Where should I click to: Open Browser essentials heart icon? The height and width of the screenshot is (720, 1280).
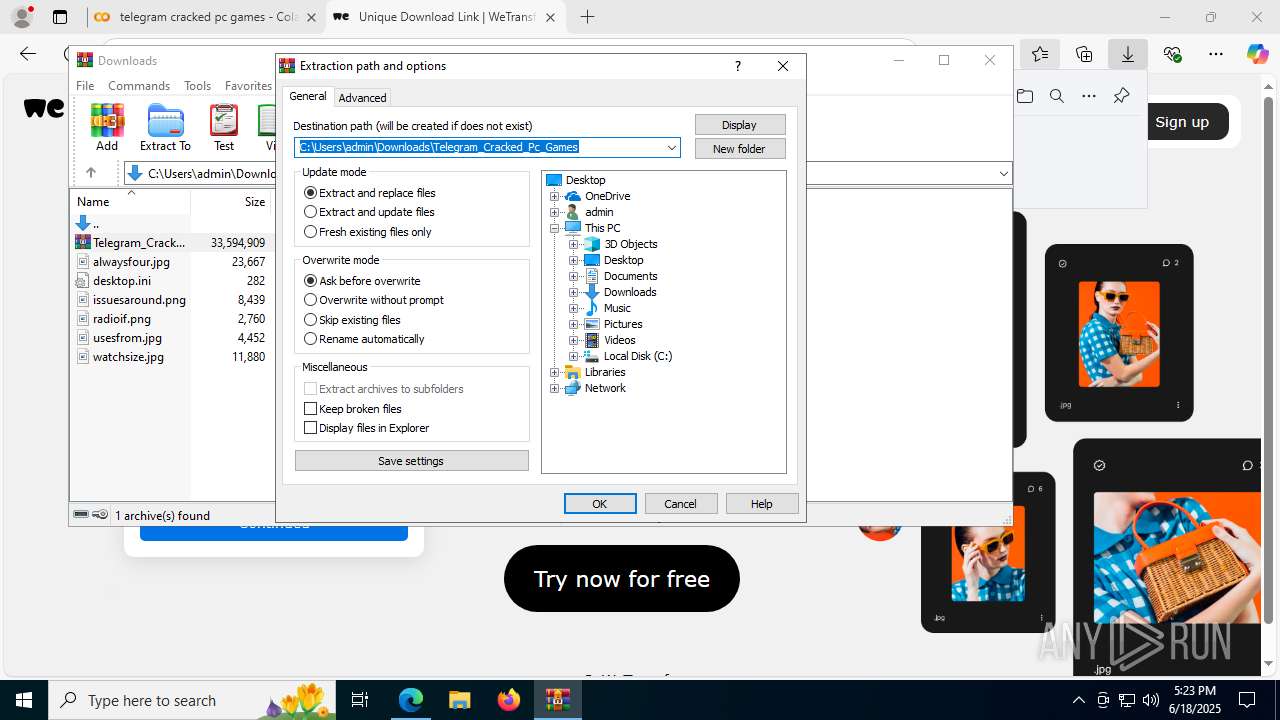coord(1172,54)
